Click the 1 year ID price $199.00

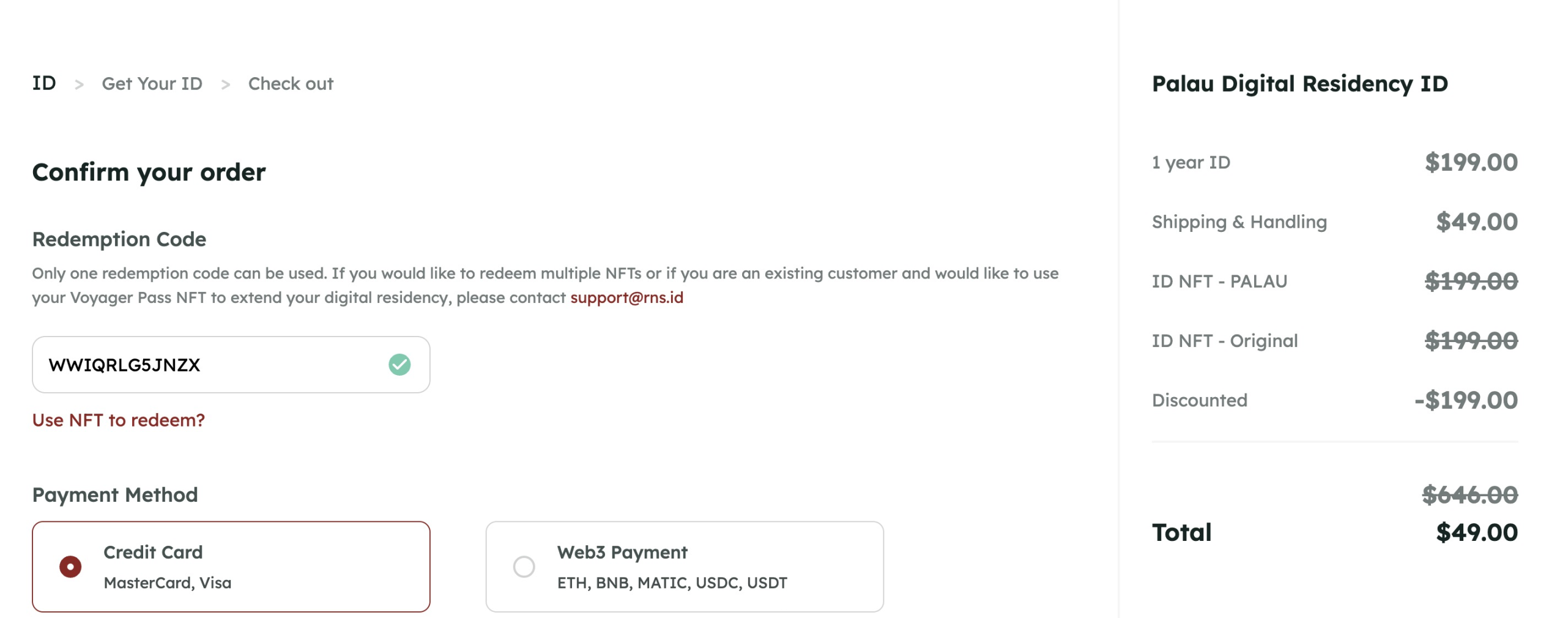point(1471,163)
